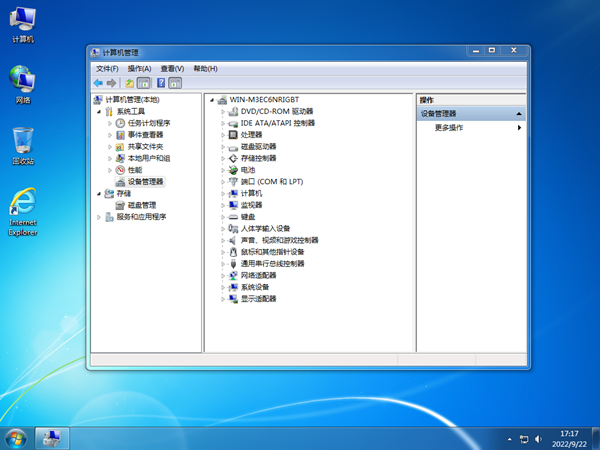Expand the 本地用户和组 tree node
The height and width of the screenshot is (450, 600).
[110, 158]
